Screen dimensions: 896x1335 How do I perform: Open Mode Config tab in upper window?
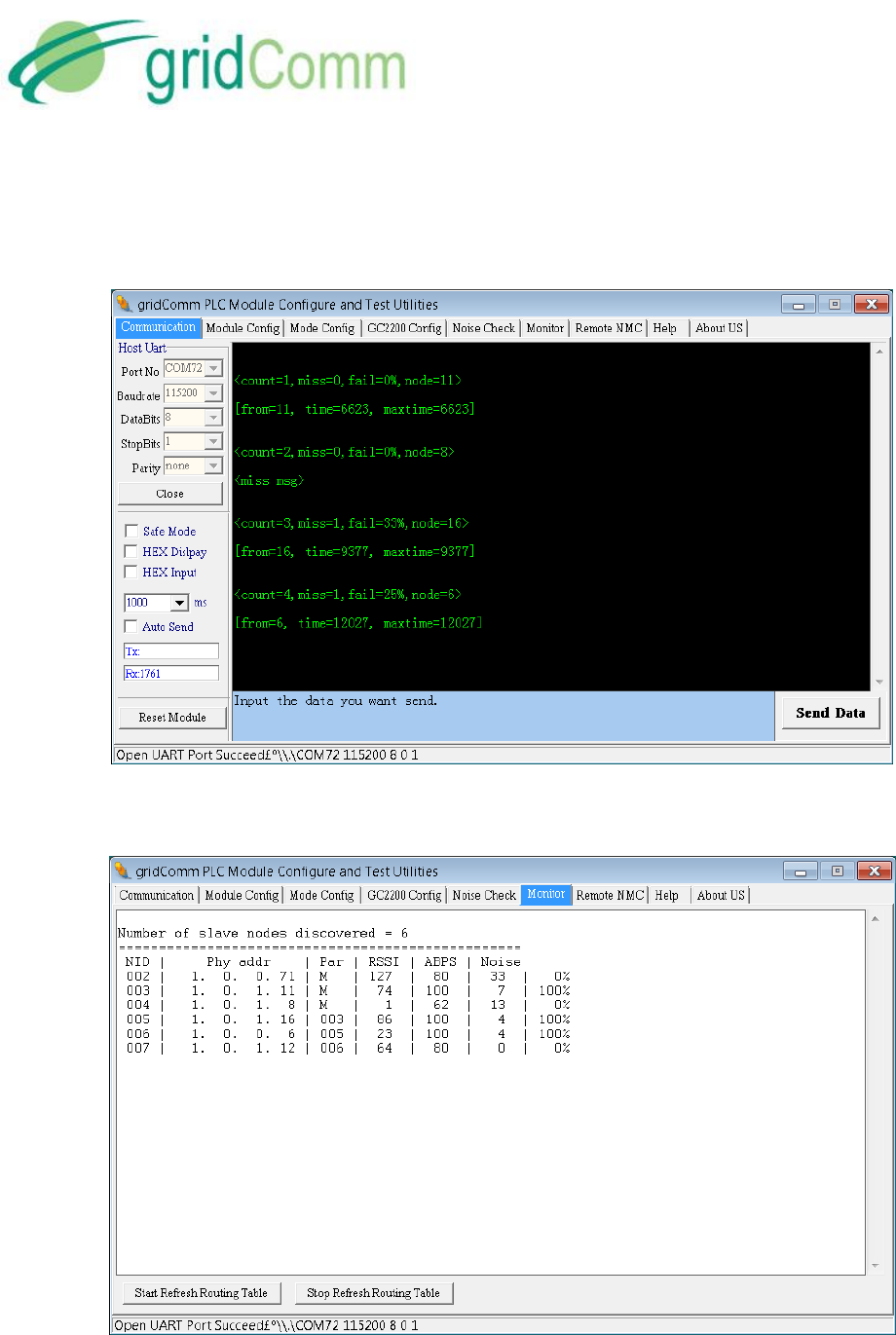pyautogui.click(x=322, y=328)
